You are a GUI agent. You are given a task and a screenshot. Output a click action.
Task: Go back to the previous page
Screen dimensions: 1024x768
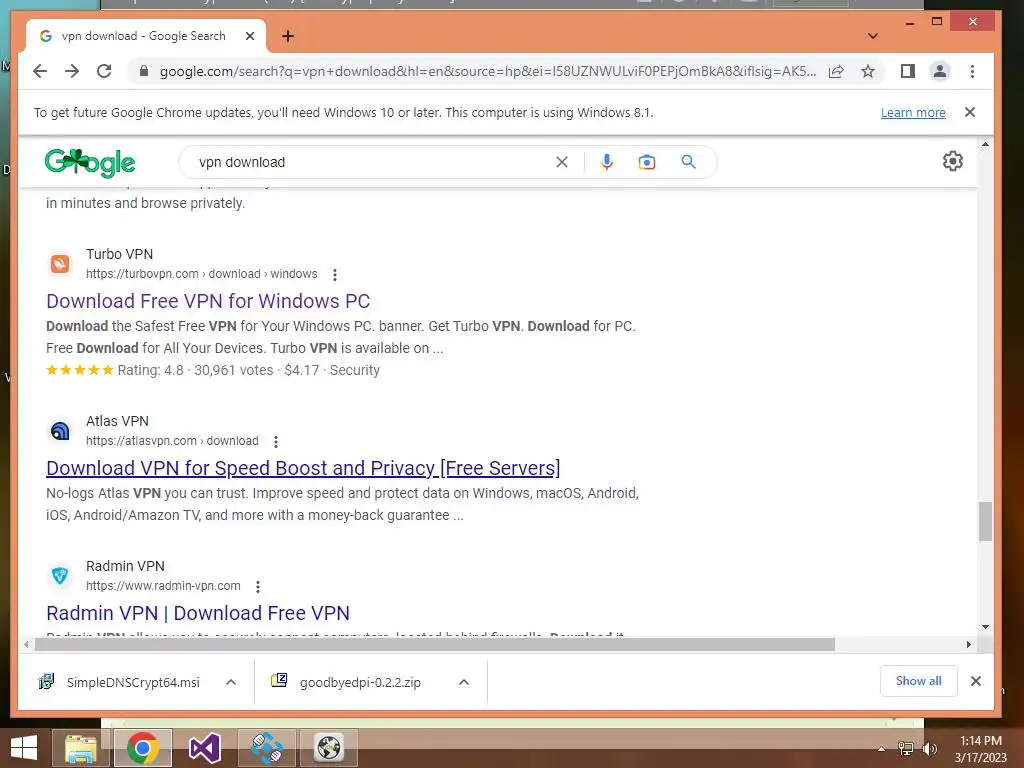pyautogui.click(x=40, y=71)
